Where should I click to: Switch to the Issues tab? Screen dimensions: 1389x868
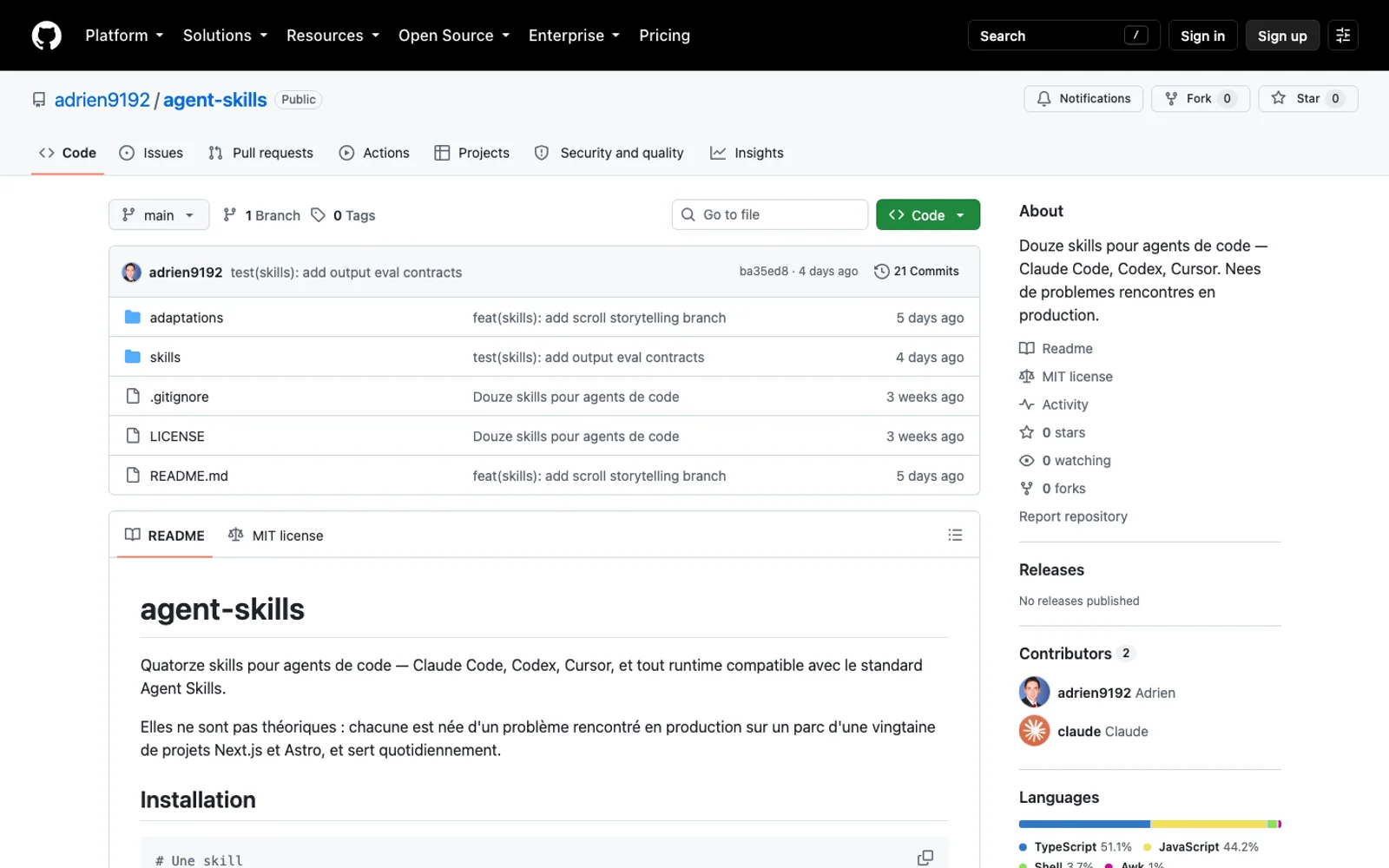151,153
